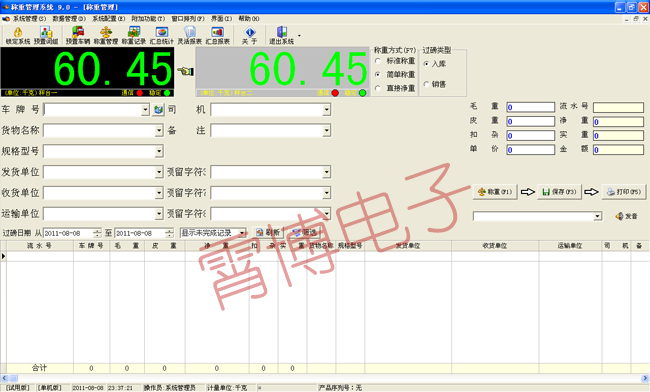Click 退出系统 exit door icon
The height and width of the screenshot is (392, 650).
point(281,35)
